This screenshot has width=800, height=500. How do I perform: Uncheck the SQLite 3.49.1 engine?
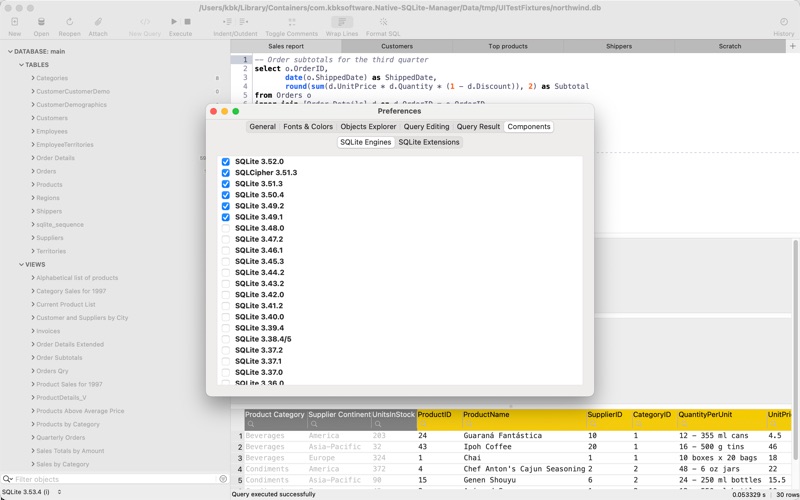click(226, 217)
